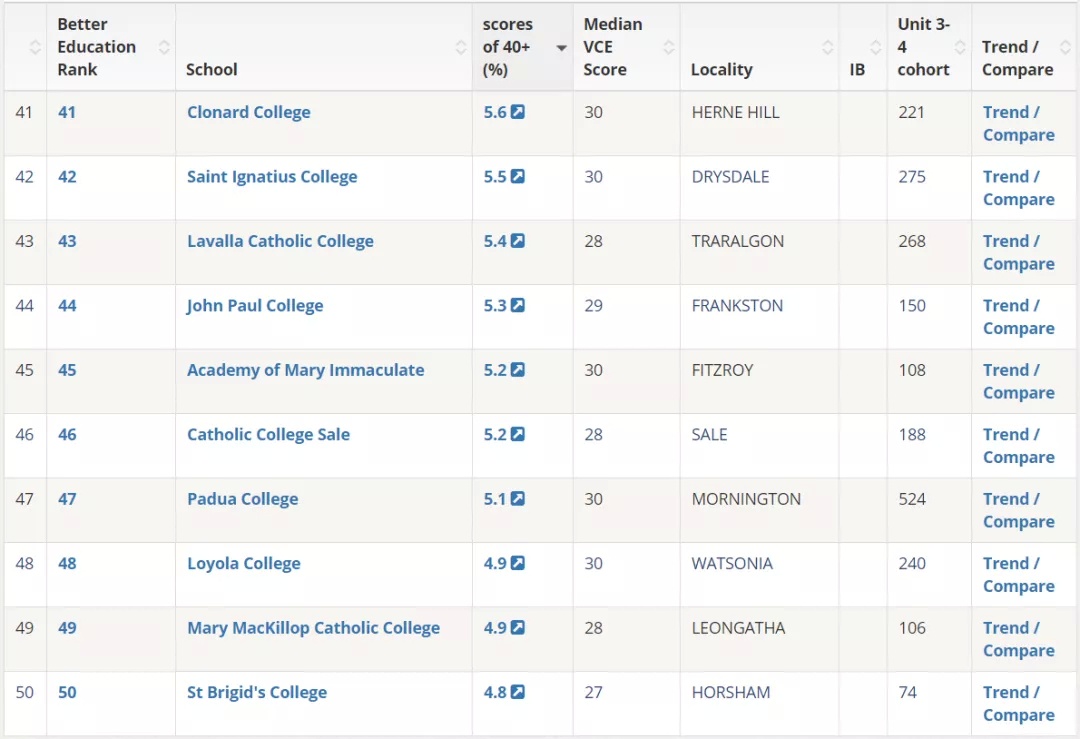Sort by the first index column arrows
Screen dimensions: 1080x739
click(35, 47)
